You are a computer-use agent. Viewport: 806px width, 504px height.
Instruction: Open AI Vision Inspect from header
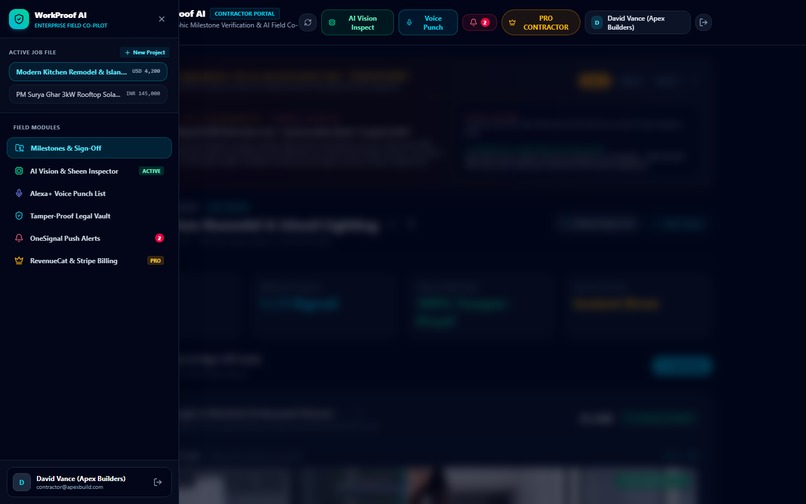pos(357,23)
